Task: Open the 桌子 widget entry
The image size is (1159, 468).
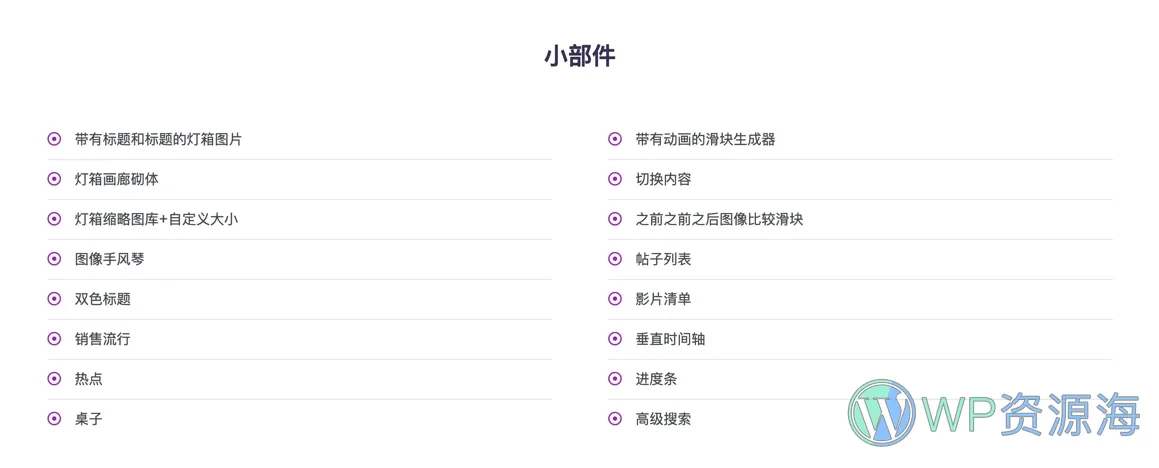Action: [x=88, y=419]
